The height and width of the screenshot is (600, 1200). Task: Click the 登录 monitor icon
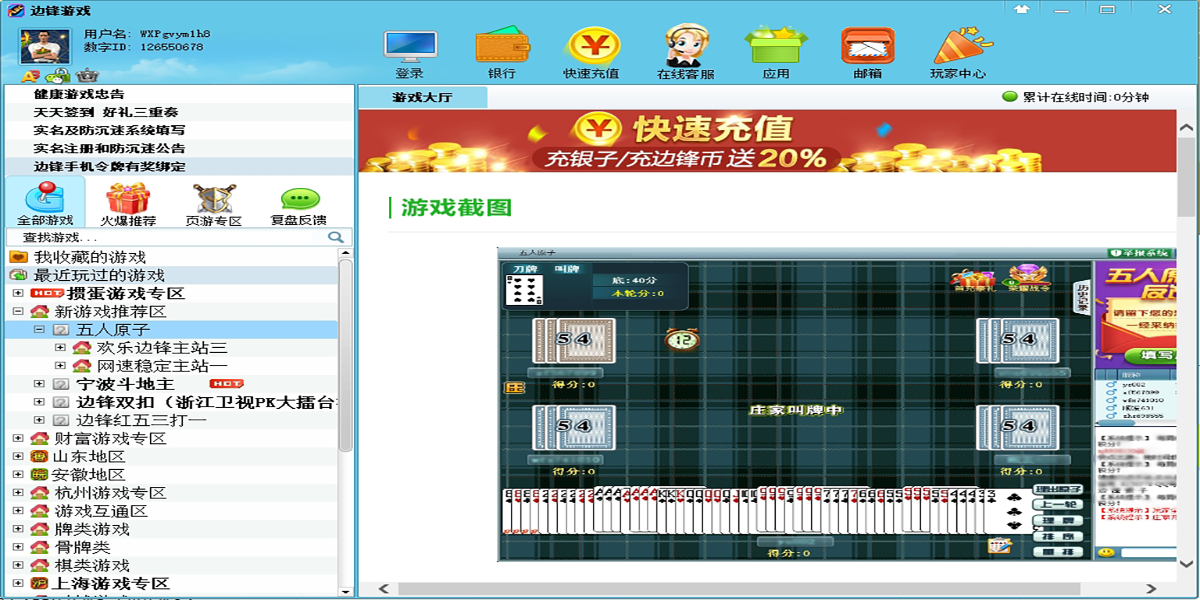coord(410,46)
